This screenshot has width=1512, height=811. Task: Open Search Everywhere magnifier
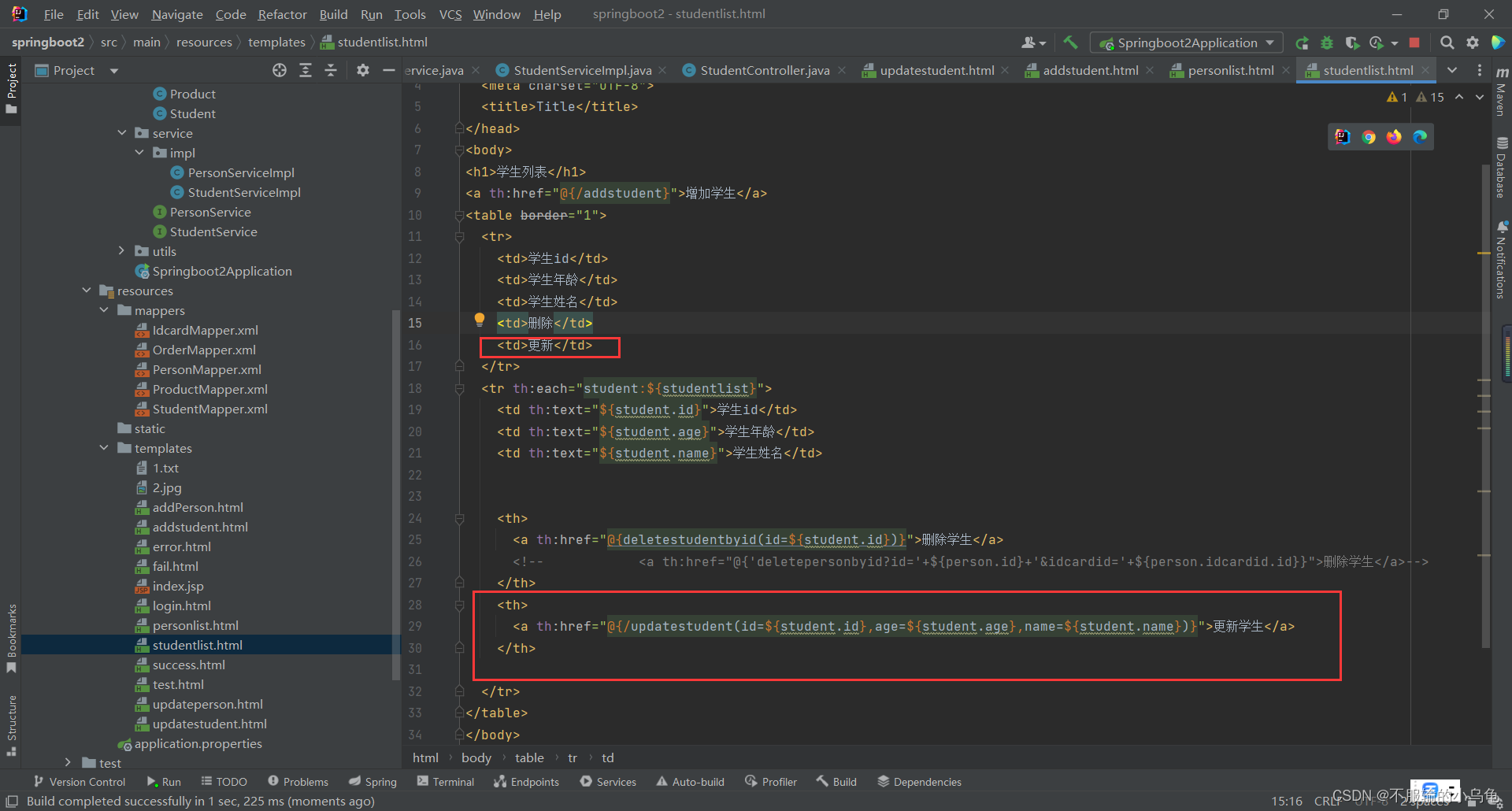pos(1447,43)
